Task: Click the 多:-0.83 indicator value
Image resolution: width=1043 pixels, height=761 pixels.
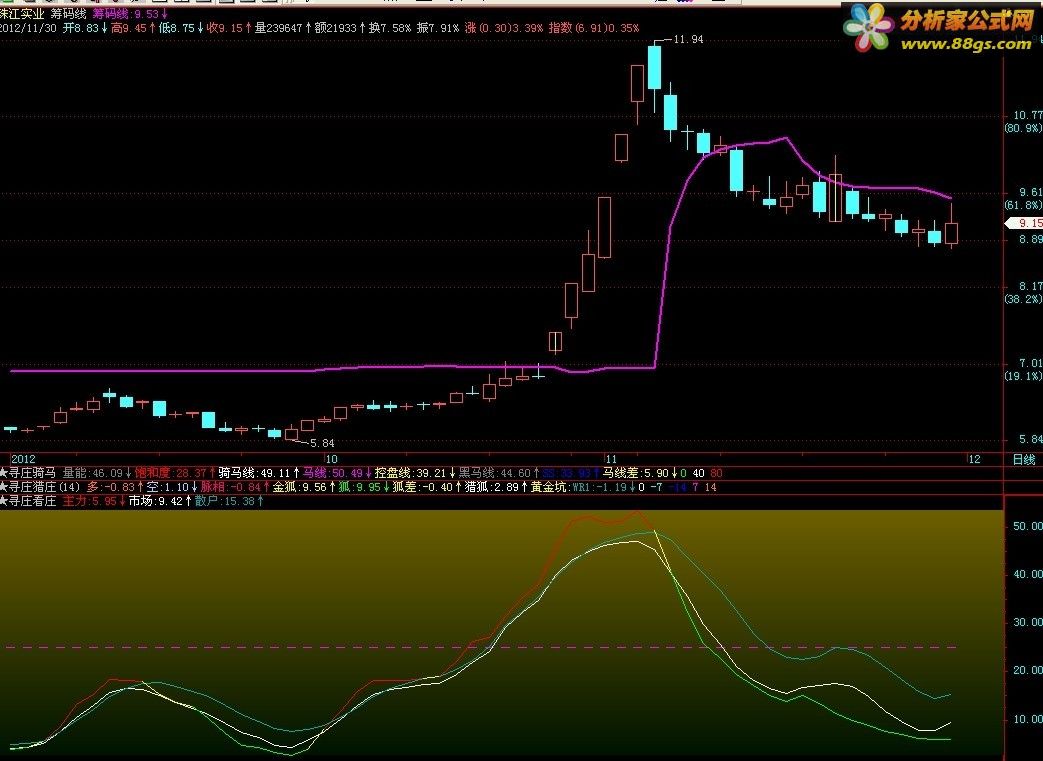Action: (114, 487)
